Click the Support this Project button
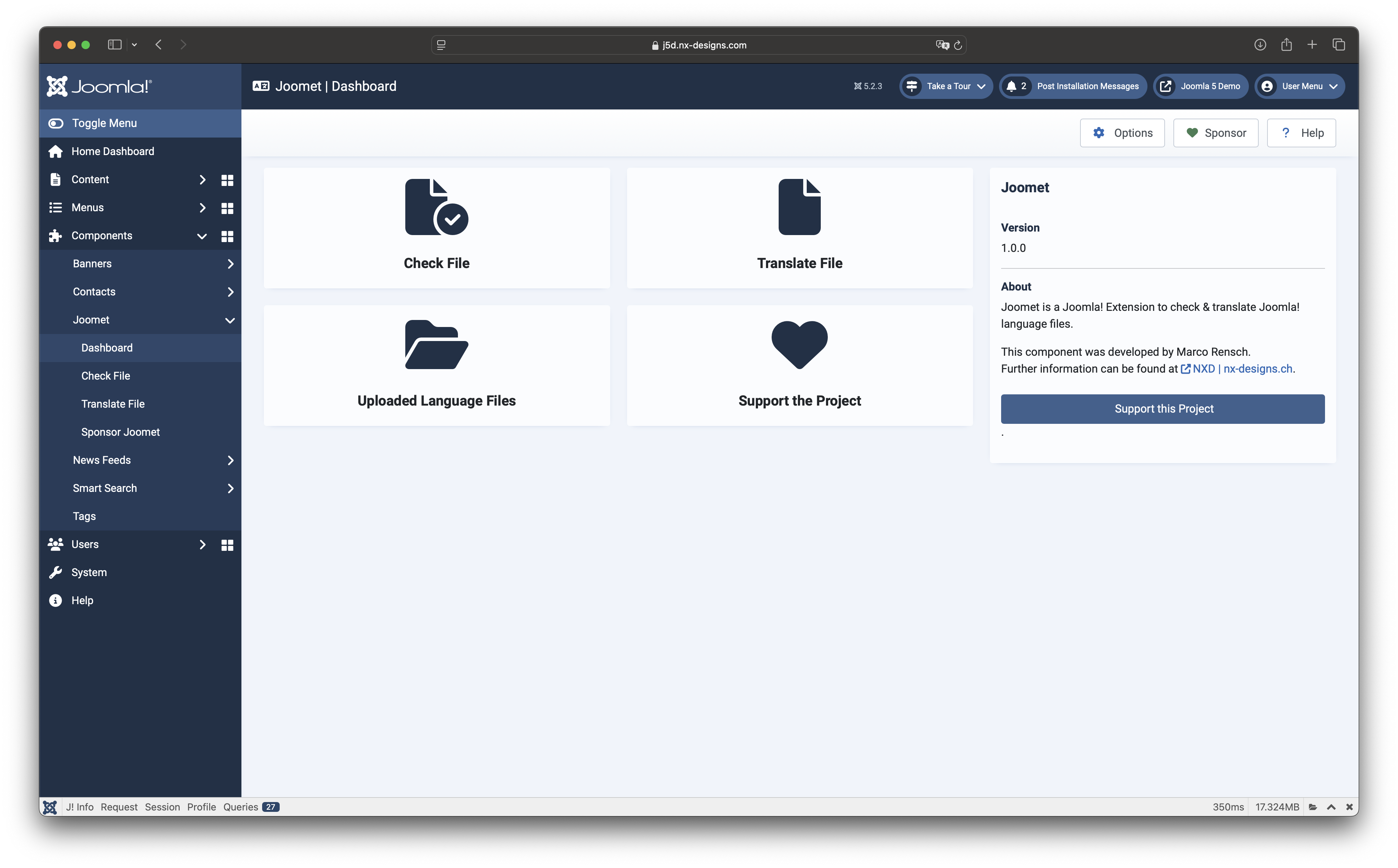 coord(1163,409)
